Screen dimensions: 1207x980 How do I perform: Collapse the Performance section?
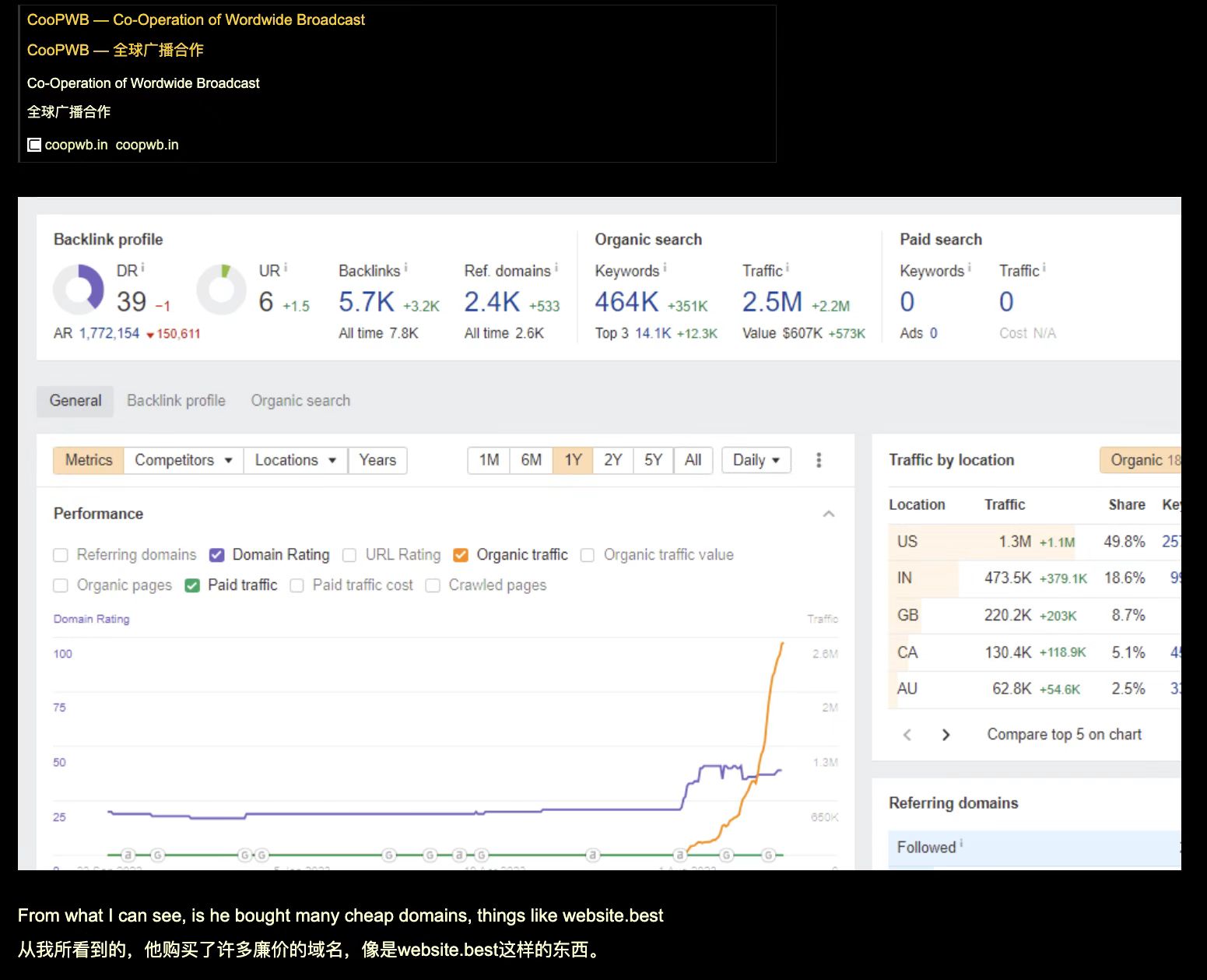pyautogui.click(x=829, y=514)
